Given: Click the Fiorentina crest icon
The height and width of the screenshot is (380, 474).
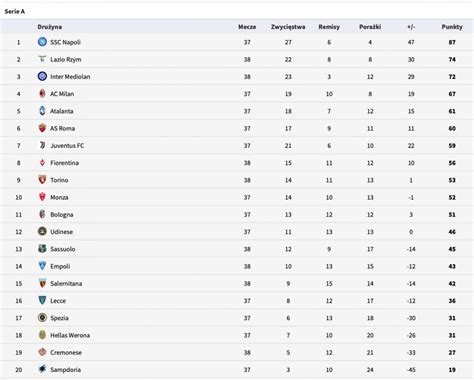Looking at the screenshot, I should coord(42,163).
